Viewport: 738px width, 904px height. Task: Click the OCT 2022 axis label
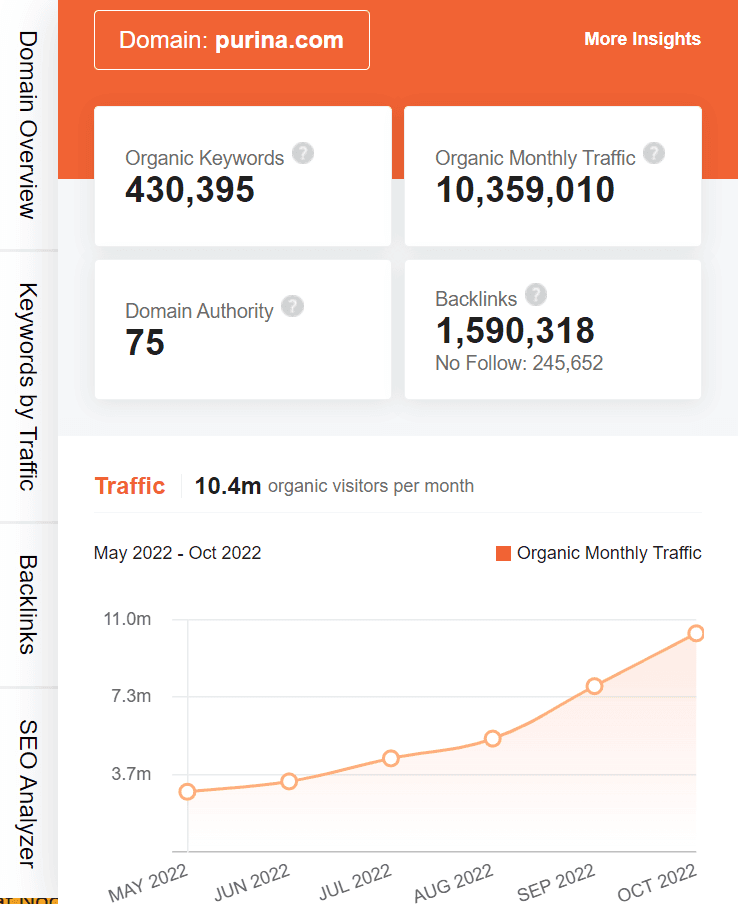click(x=657, y=878)
